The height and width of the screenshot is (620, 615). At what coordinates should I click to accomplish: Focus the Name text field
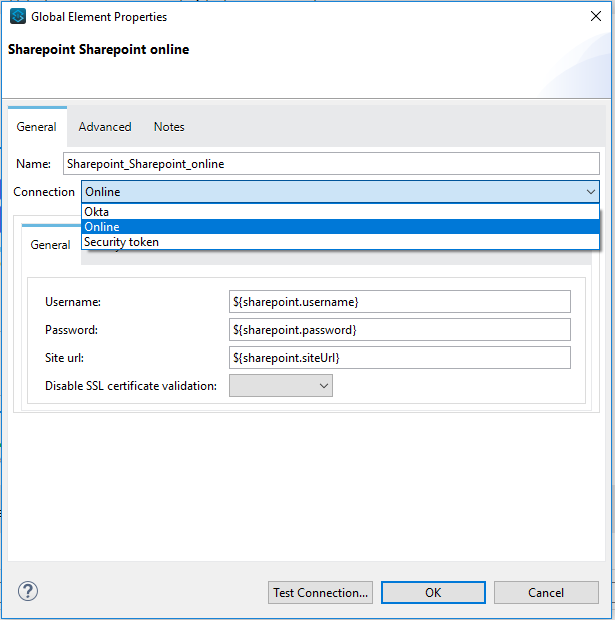click(330, 164)
